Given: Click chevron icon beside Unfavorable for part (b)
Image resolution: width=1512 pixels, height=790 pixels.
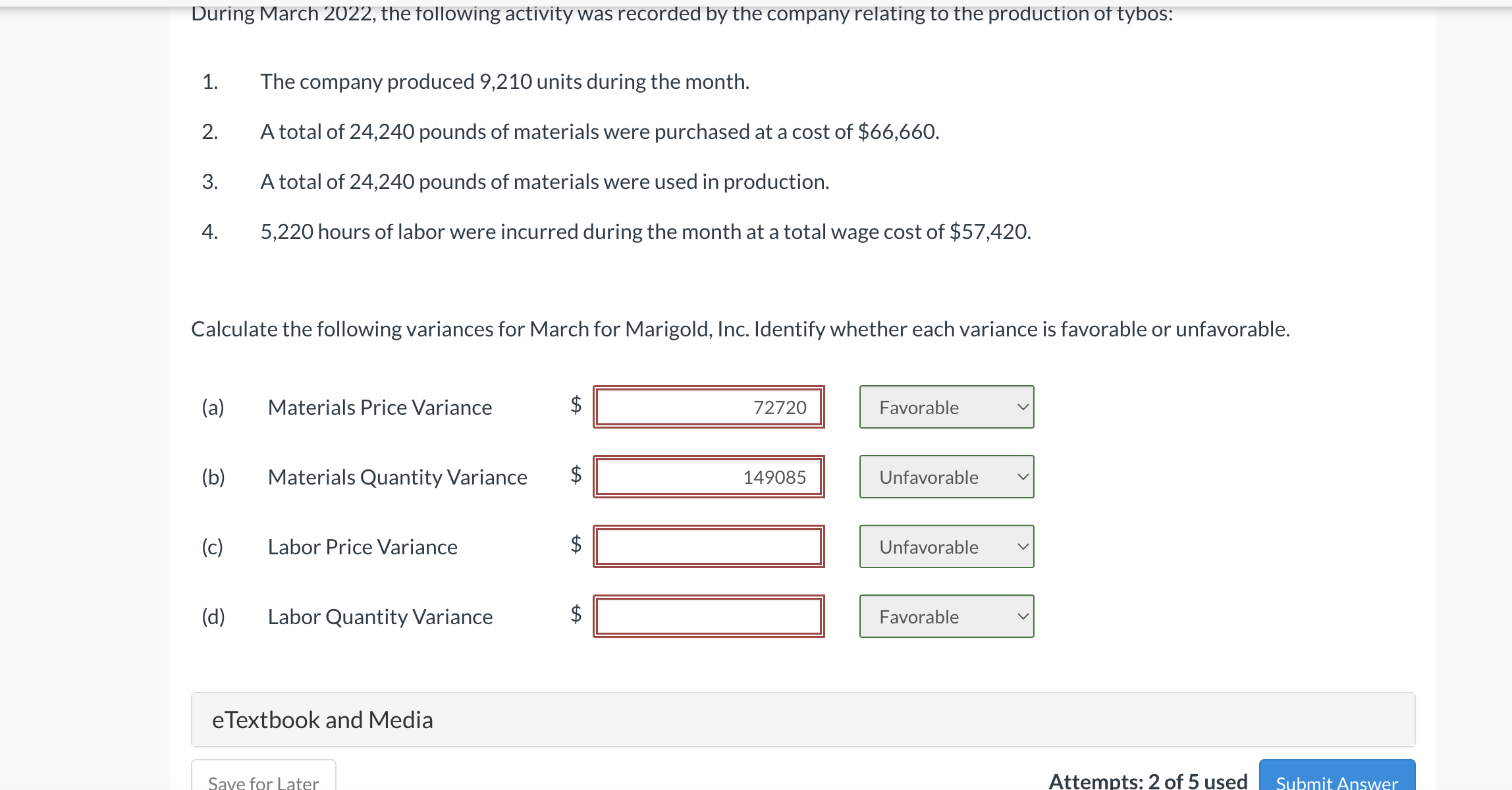Looking at the screenshot, I should click(x=1021, y=477).
